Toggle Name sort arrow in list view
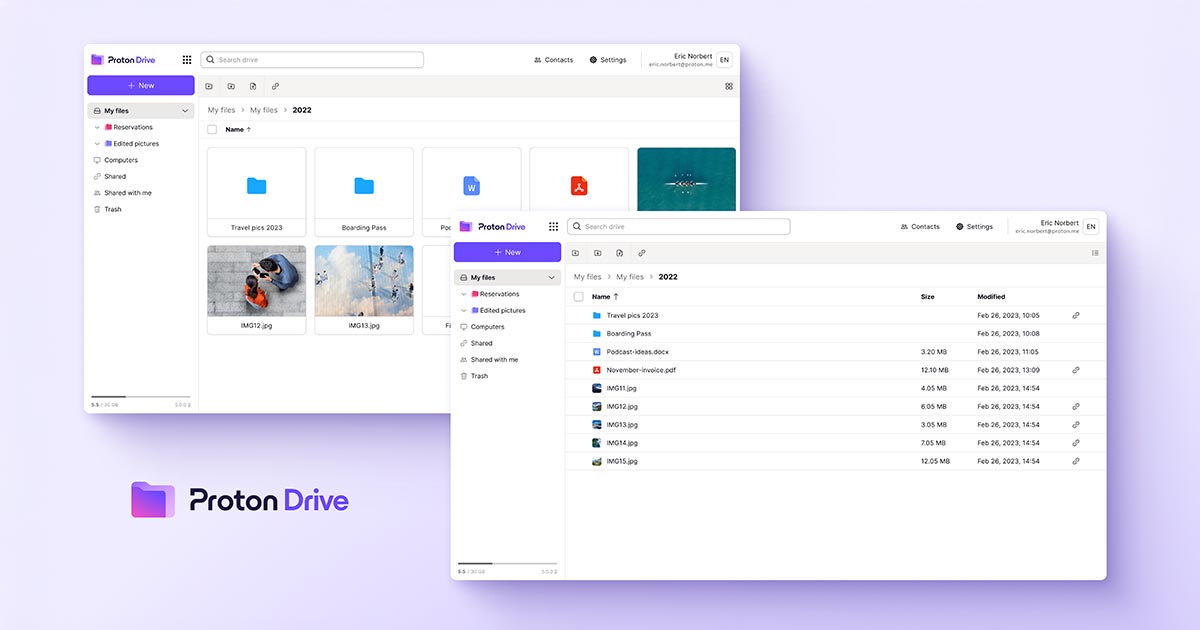Viewport: 1200px width, 630px height. coord(616,297)
